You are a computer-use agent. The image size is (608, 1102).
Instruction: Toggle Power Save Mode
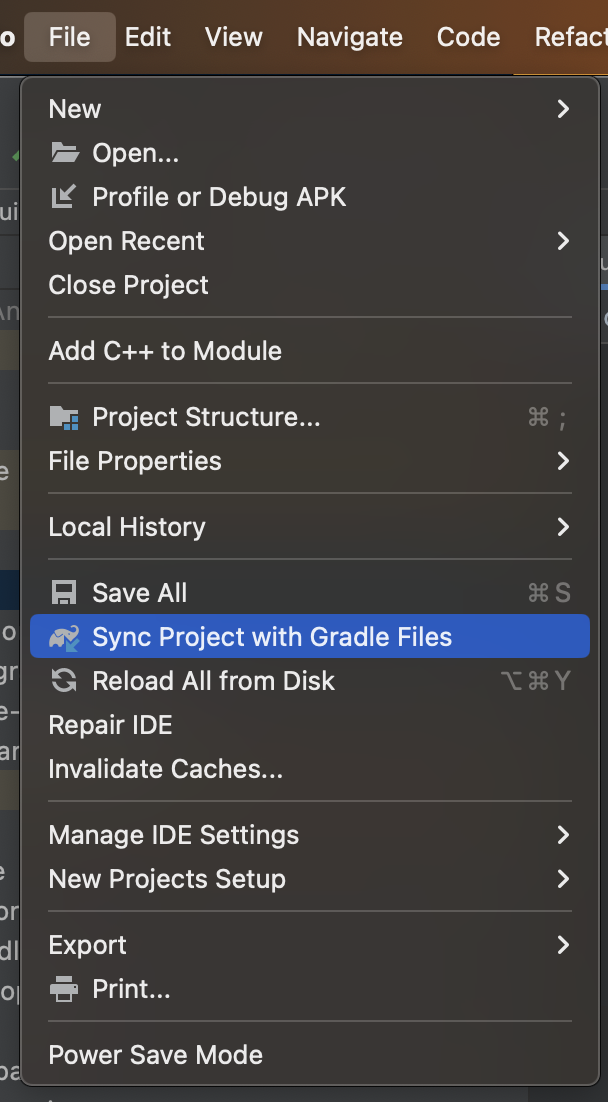pyautogui.click(x=155, y=1055)
